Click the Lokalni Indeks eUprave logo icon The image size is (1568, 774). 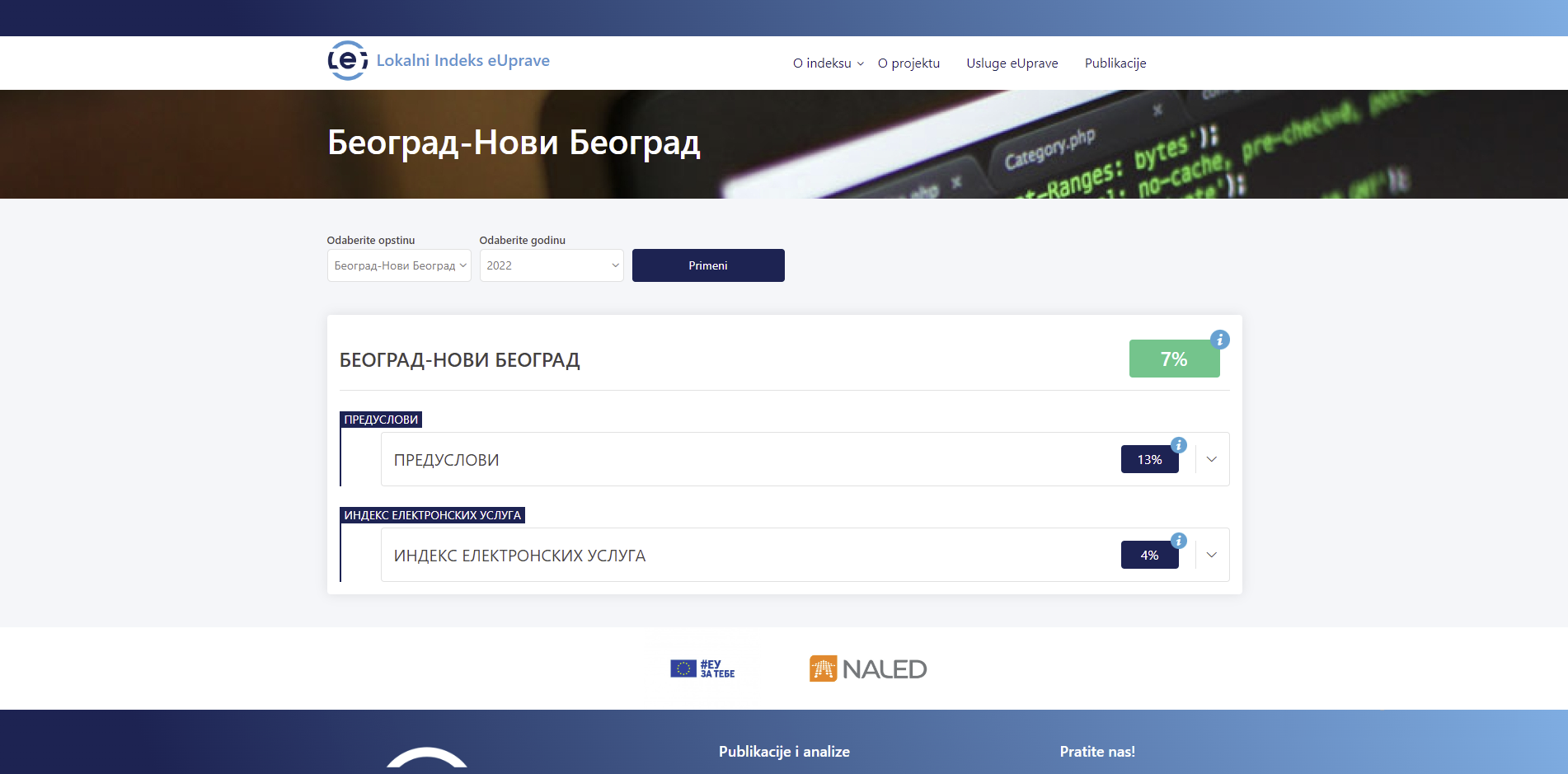pos(348,61)
